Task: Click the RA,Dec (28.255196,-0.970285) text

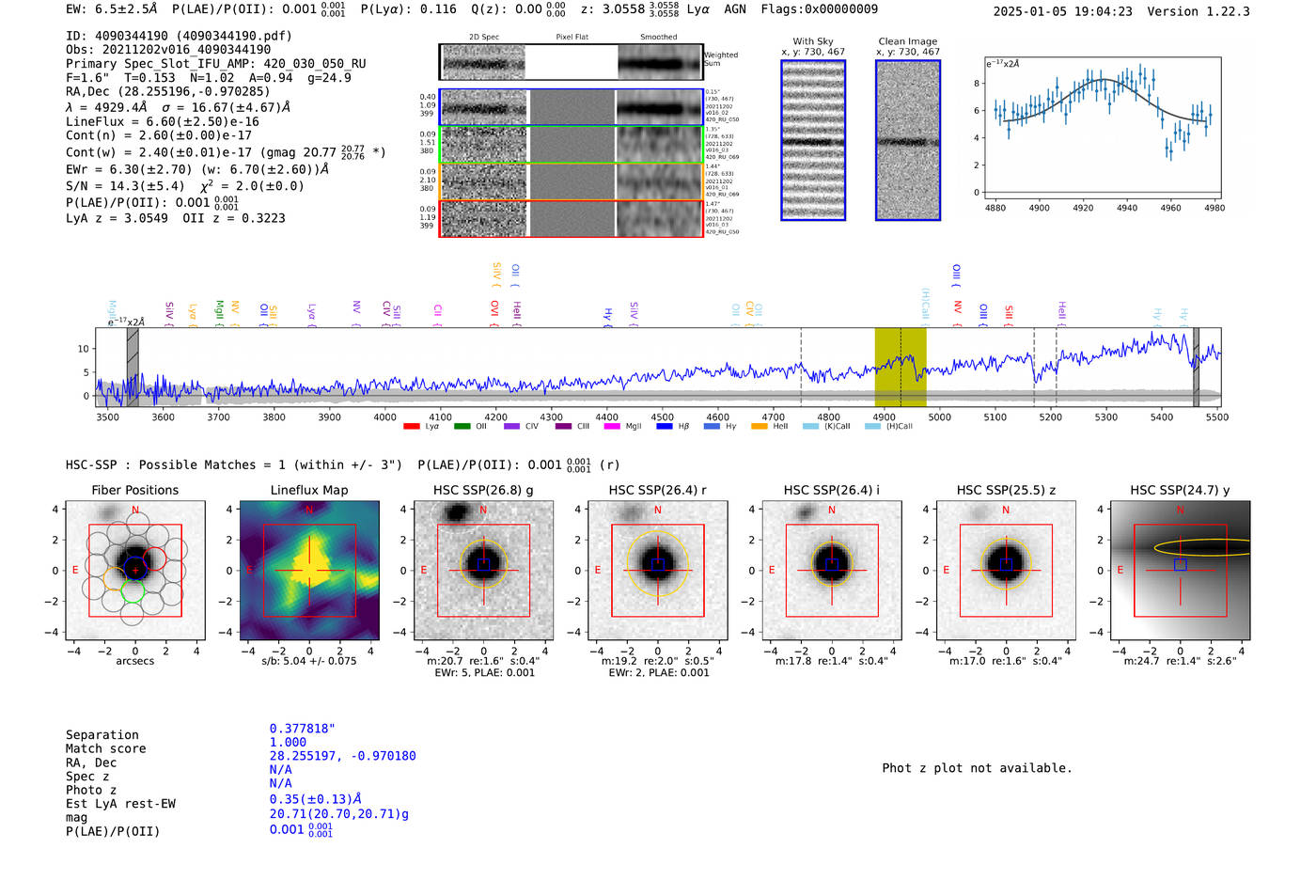Action: pos(167,91)
